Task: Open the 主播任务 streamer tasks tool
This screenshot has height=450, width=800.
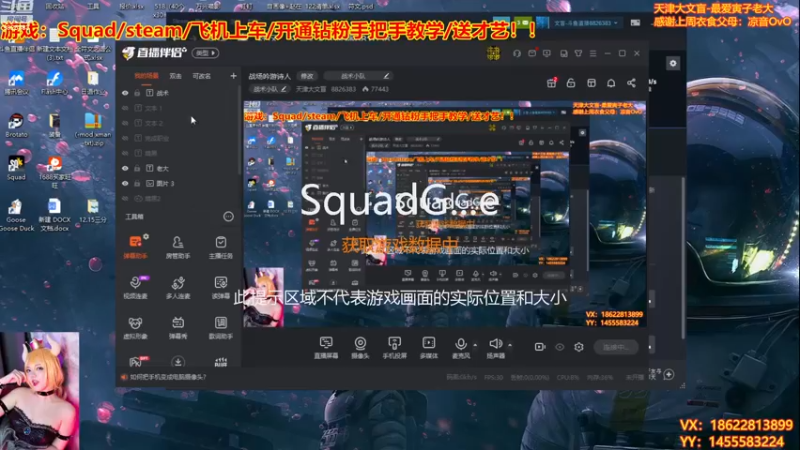Action: pyautogui.click(x=220, y=246)
